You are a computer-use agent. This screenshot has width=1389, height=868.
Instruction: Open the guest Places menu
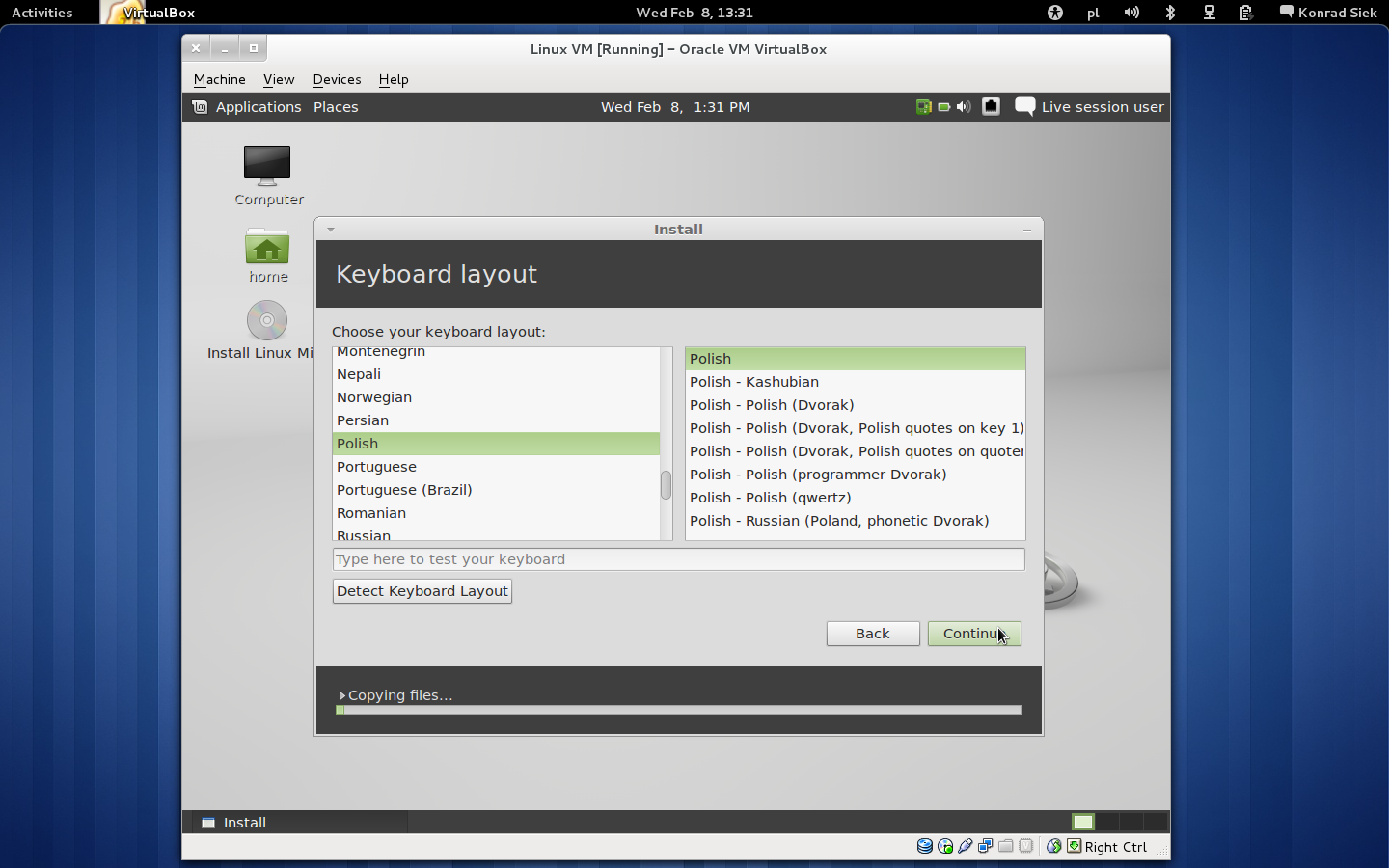click(x=336, y=107)
